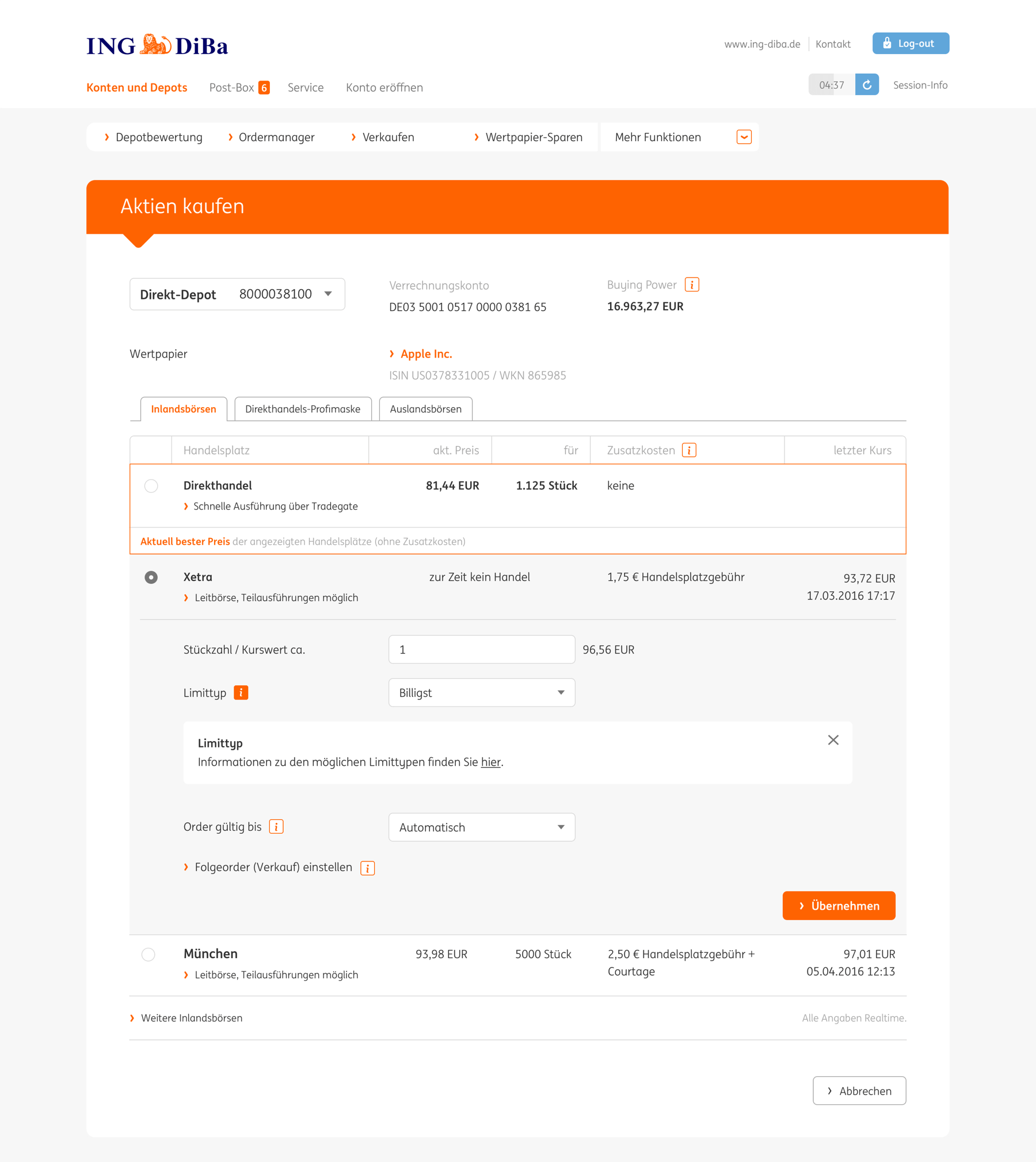The height and width of the screenshot is (1162, 1036).
Task: Click the session refresh icon
Action: click(x=866, y=85)
